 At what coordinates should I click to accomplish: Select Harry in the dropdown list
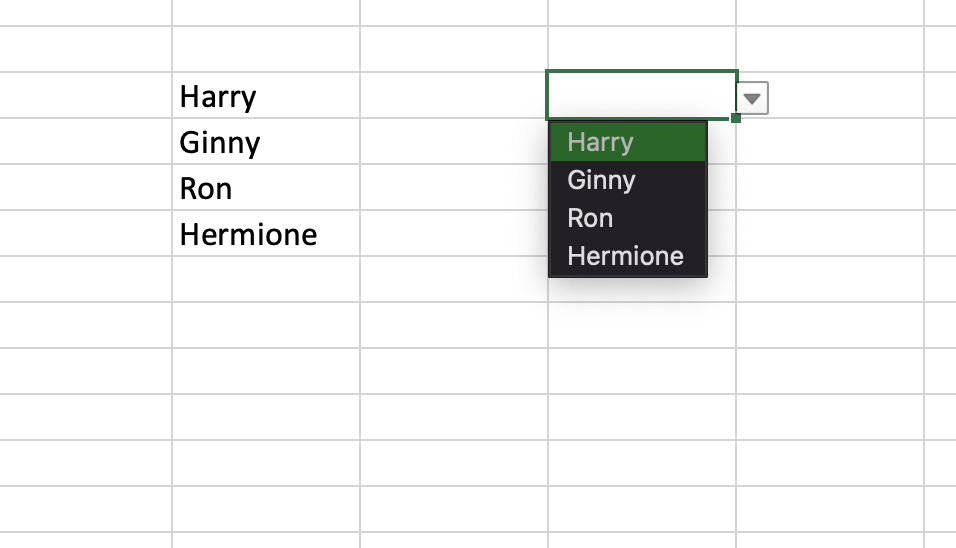tap(628, 142)
